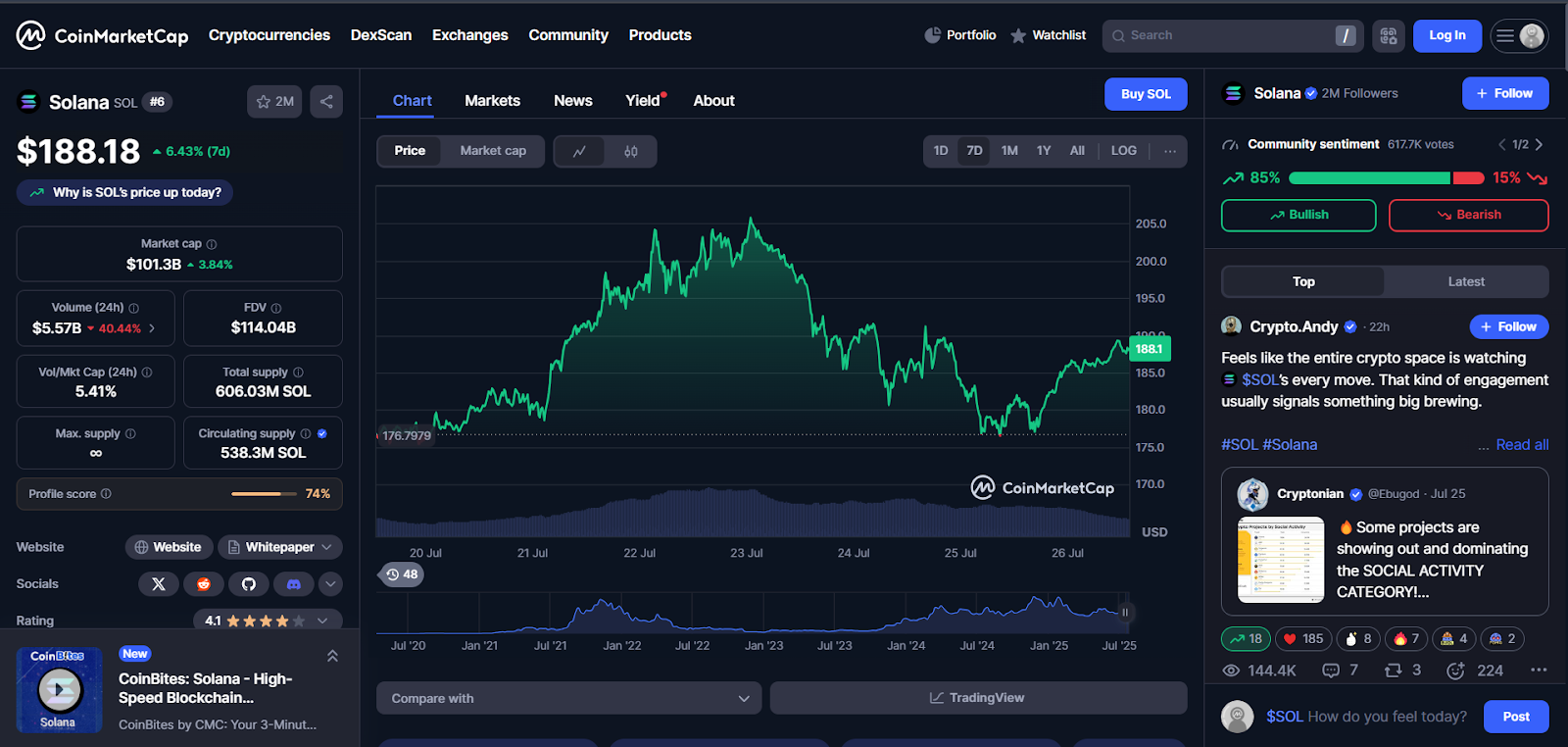Set chart range to 1M
This screenshot has width=1568, height=747.
coord(1009,151)
